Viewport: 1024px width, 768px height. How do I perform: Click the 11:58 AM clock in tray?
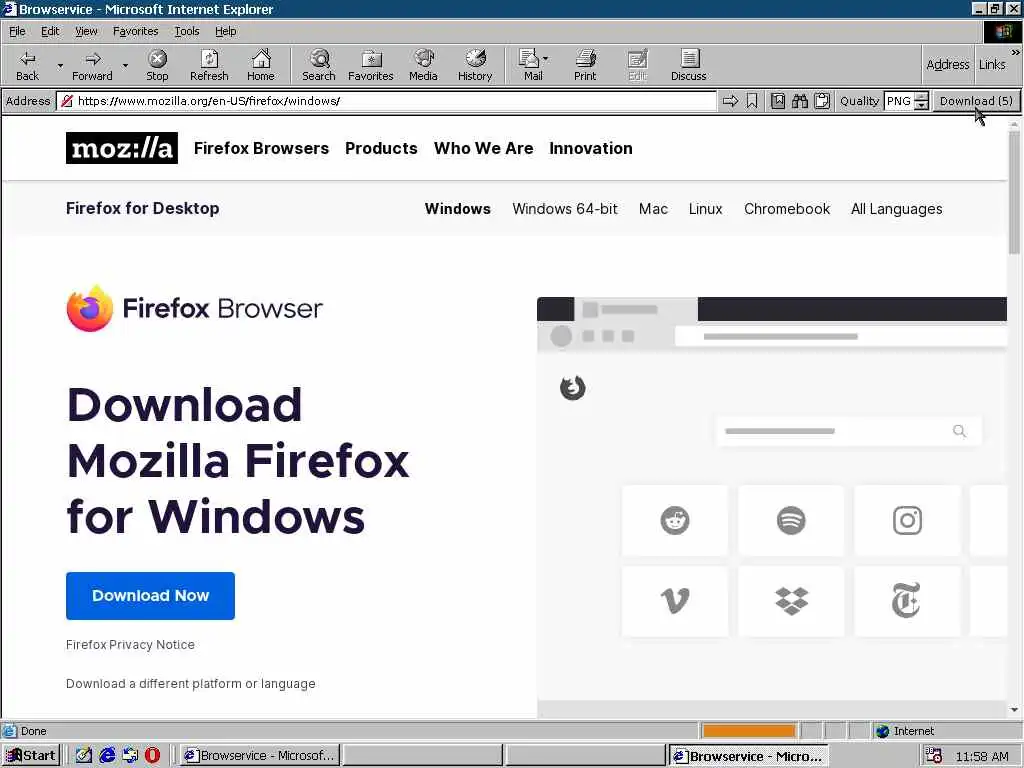(x=982, y=756)
